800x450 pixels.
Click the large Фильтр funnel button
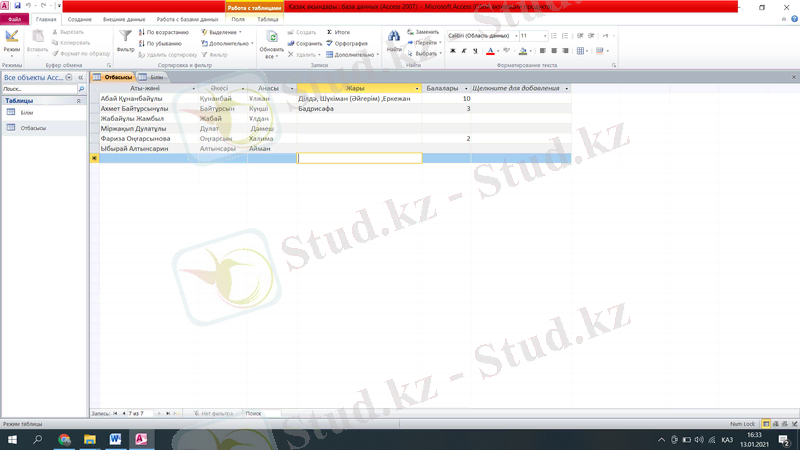click(125, 41)
